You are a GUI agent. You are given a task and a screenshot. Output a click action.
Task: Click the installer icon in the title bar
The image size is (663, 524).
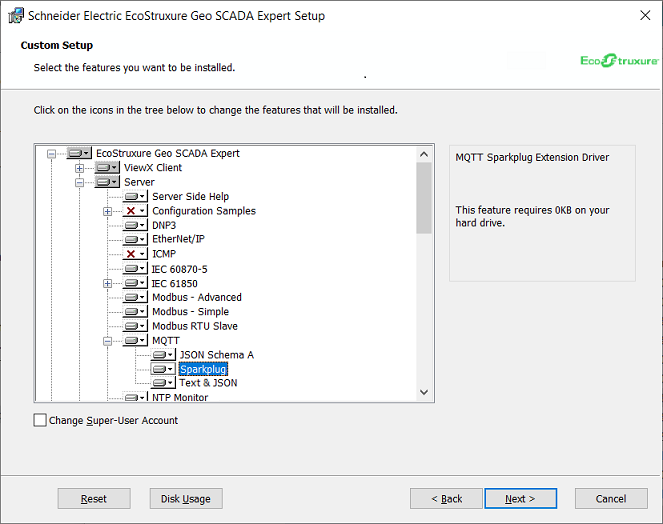(17, 16)
